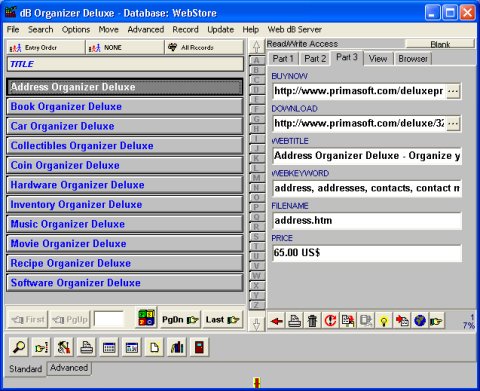
Task: Open the BUYNOW field ellipsis button
Action: point(453,91)
